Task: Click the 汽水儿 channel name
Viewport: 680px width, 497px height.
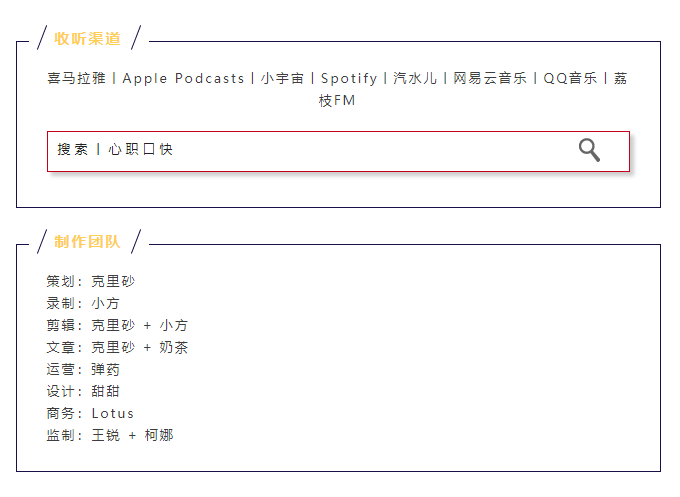Action: coord(415,78)
